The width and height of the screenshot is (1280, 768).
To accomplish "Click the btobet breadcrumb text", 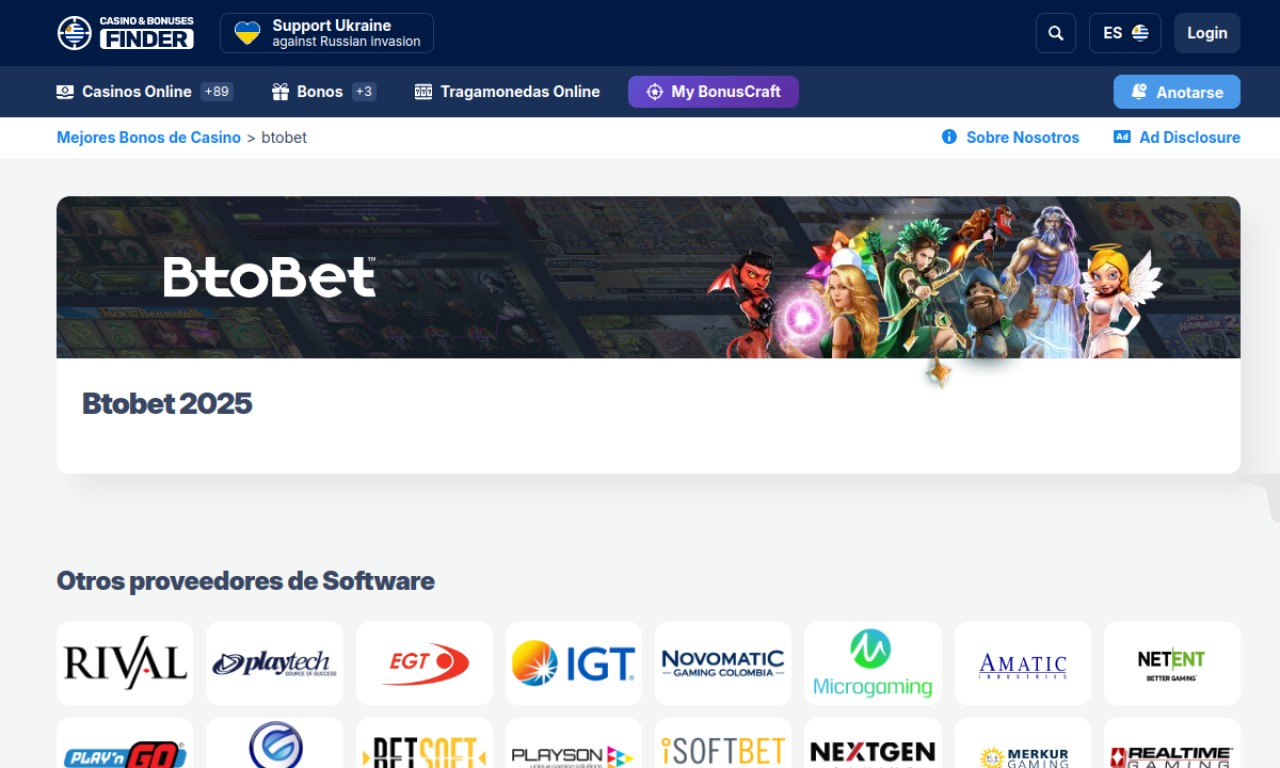I will tap(284, 138).
